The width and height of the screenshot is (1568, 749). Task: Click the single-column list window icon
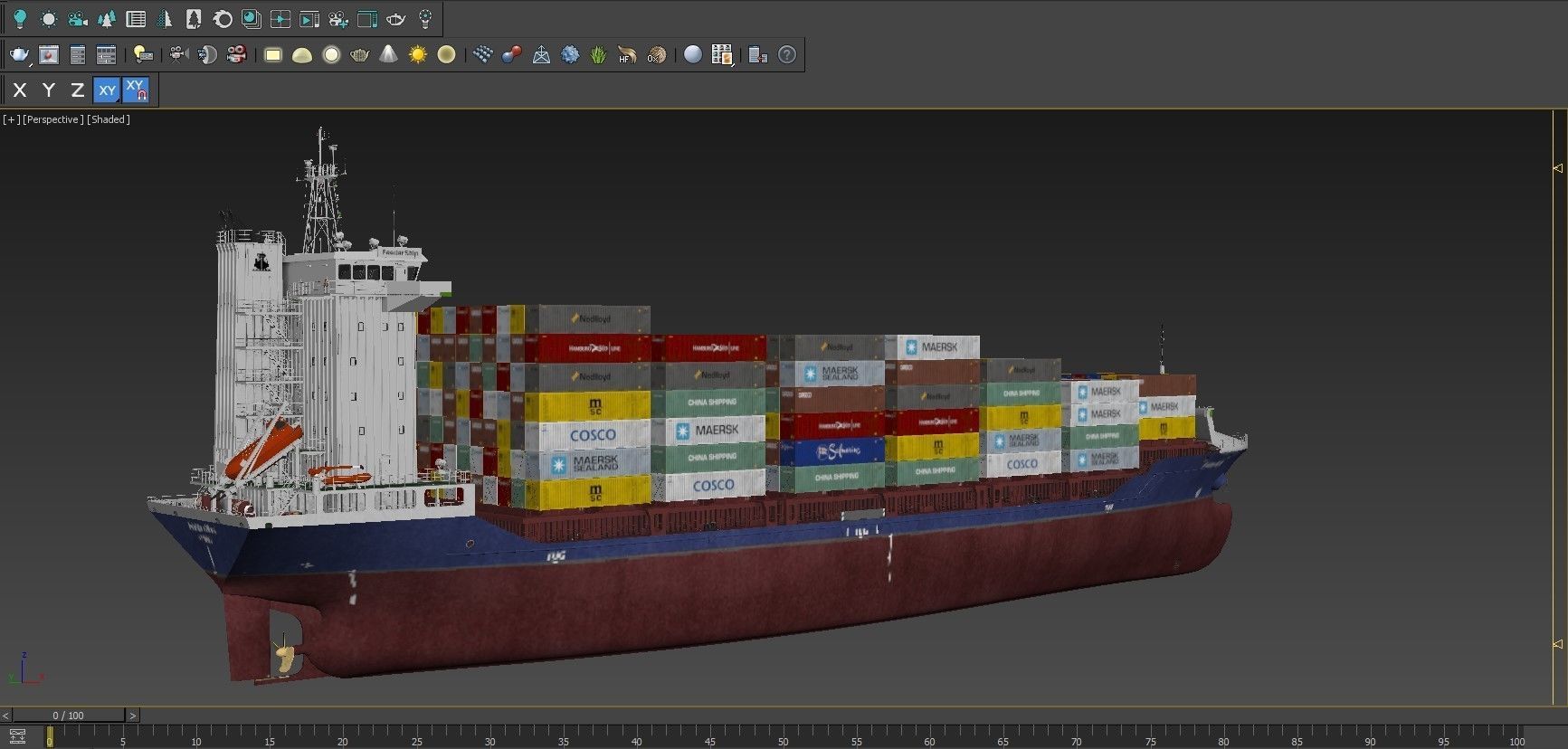[78, 55]
